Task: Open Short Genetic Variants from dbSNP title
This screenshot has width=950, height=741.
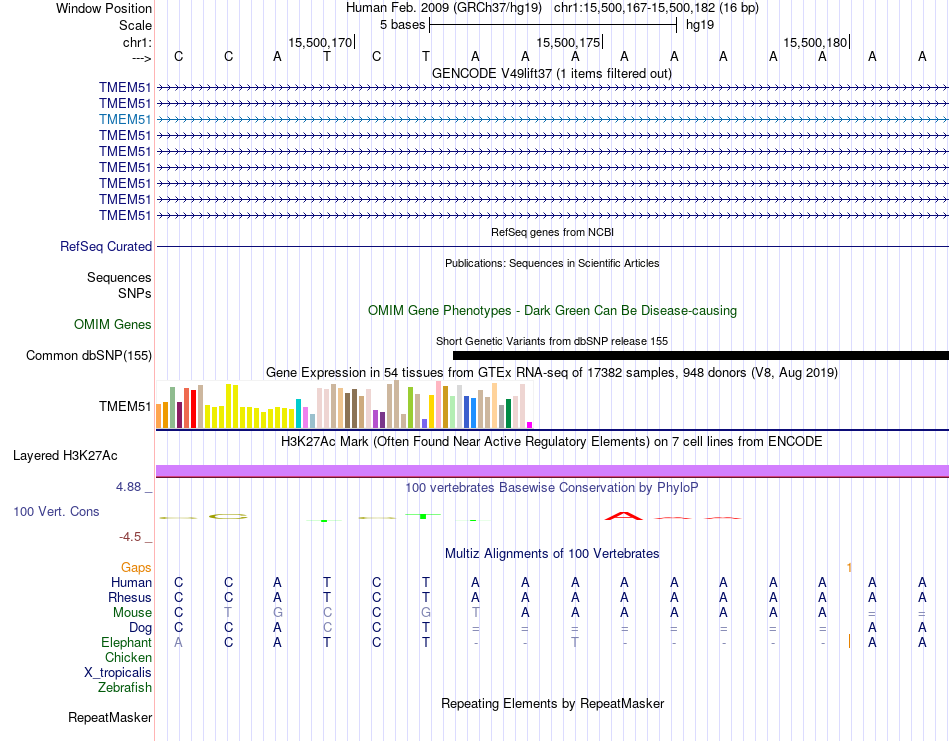Action: pos(552,341)
